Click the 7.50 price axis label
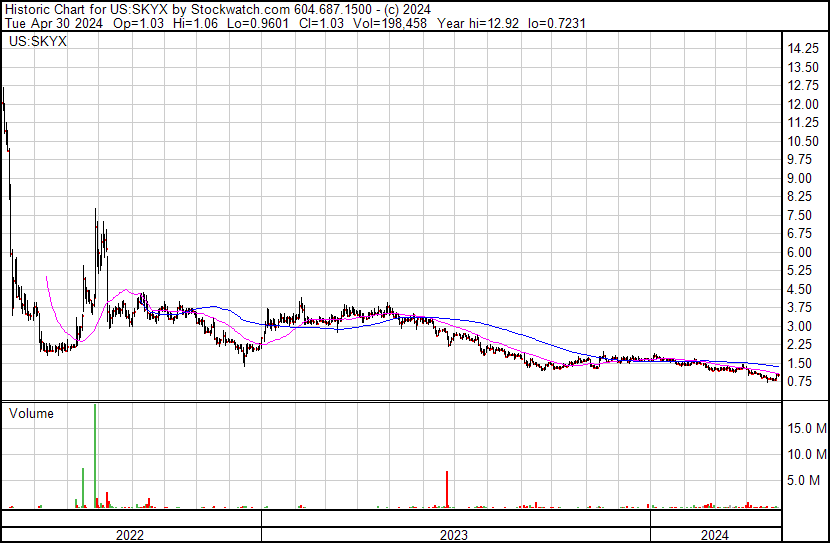This screenshot has width=830, height=543. (x=800, y=216)
